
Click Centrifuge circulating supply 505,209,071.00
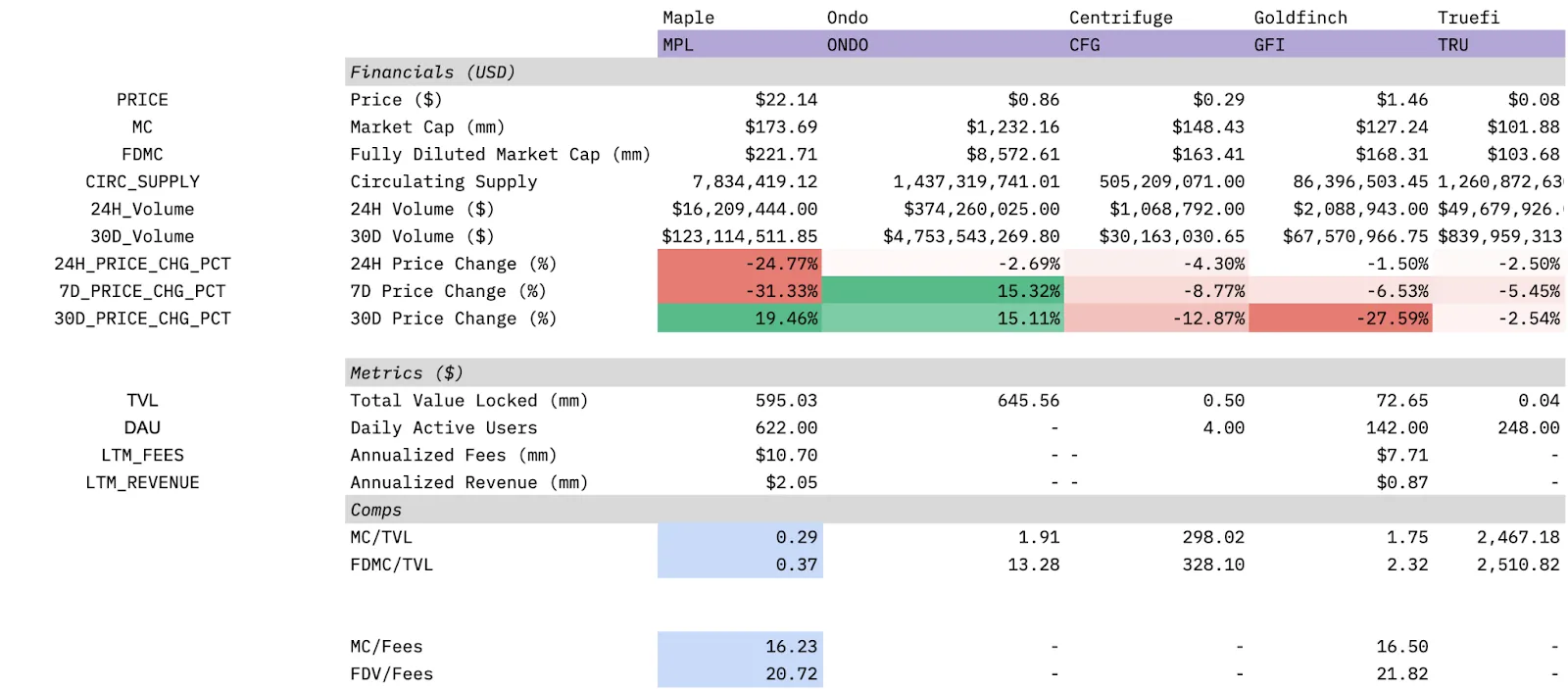(x=1172, y=182)
